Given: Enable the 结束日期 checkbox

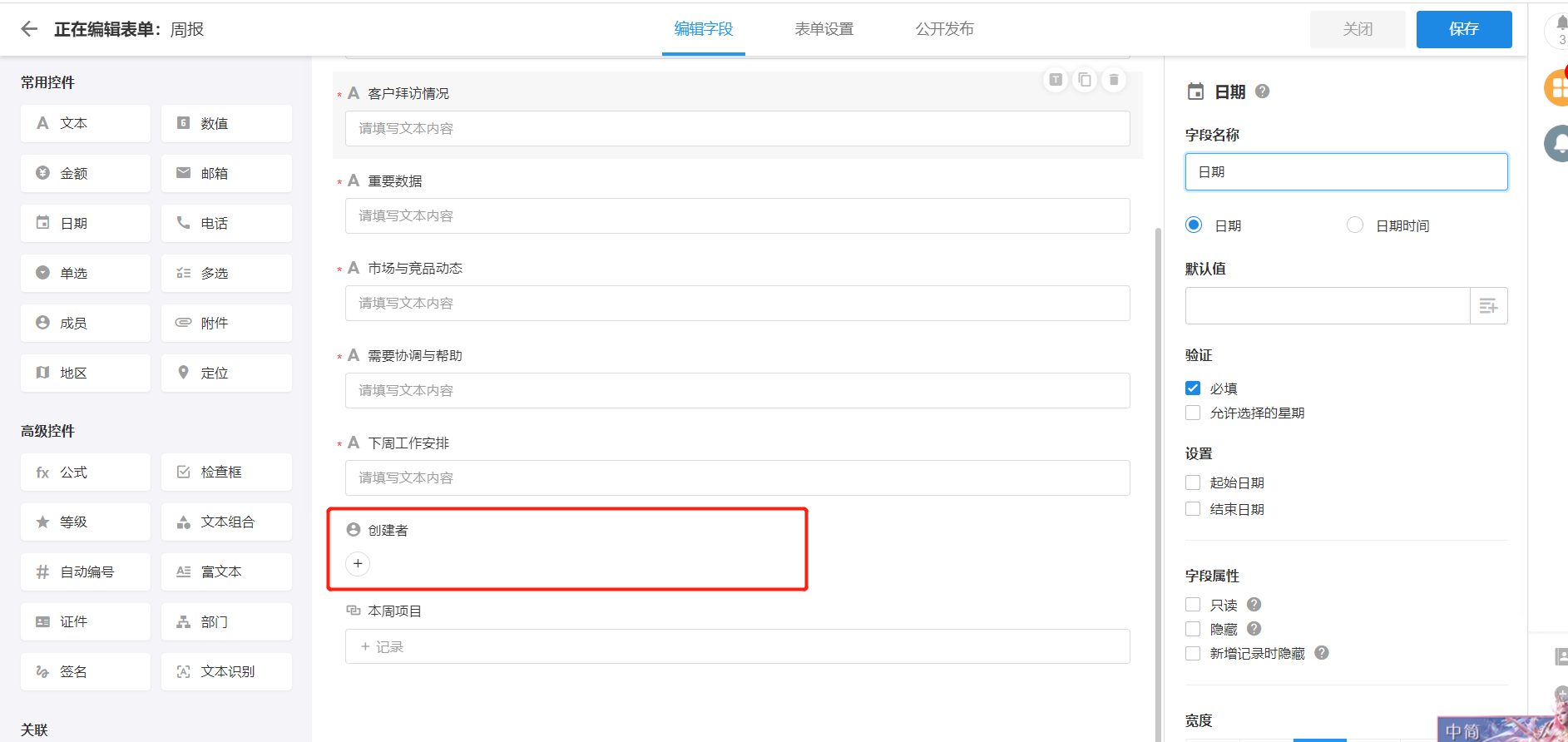Looking at the screenshot, I should [x=1193, y=509].
